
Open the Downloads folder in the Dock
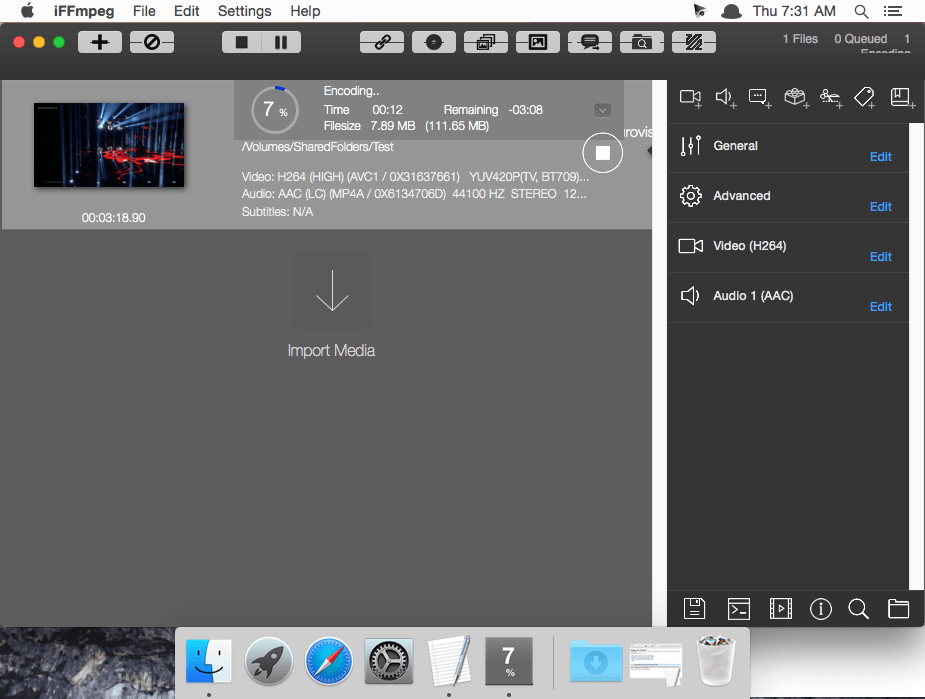pos(596,661)
